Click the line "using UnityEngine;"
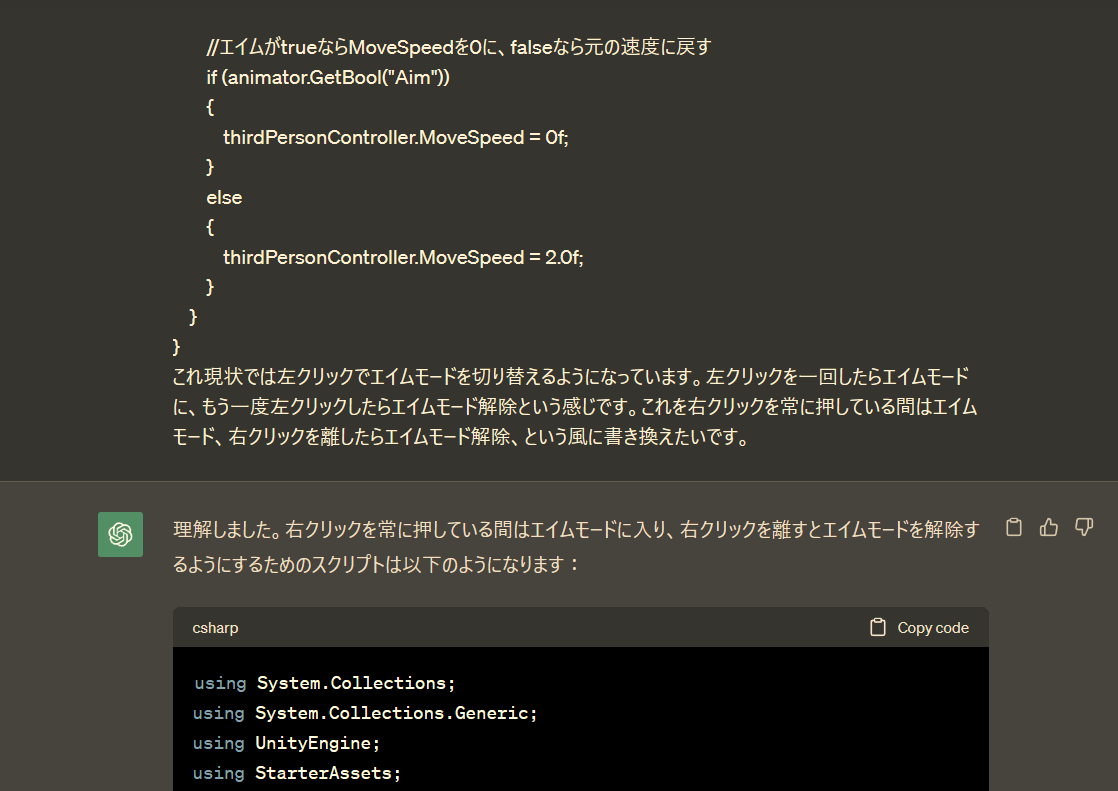This screenshot has height=791, width=1118. pos(286,743)
